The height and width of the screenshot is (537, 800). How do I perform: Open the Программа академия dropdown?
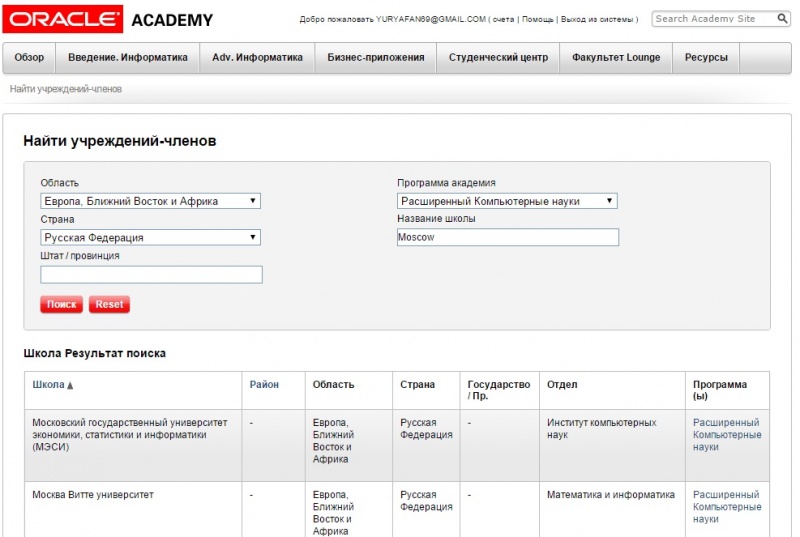[x=507, y=201]
